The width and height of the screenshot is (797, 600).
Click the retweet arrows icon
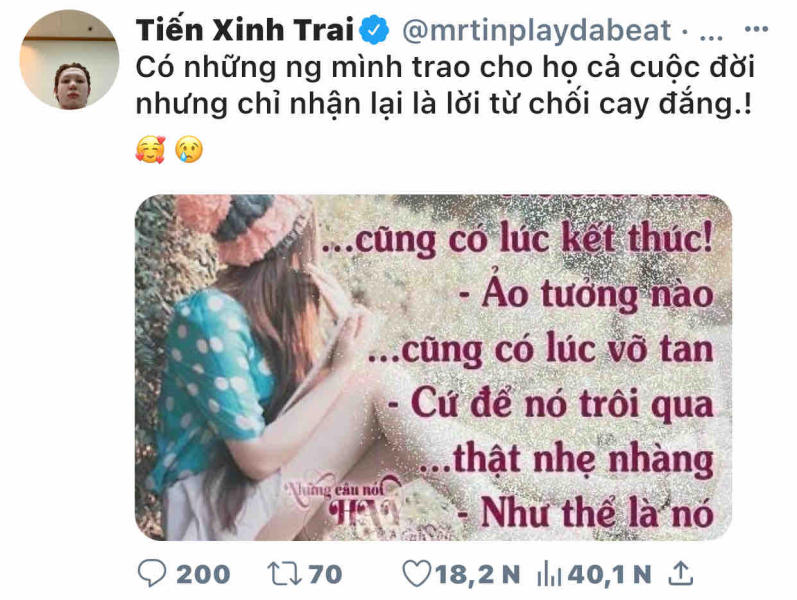[x=285, y=574]
